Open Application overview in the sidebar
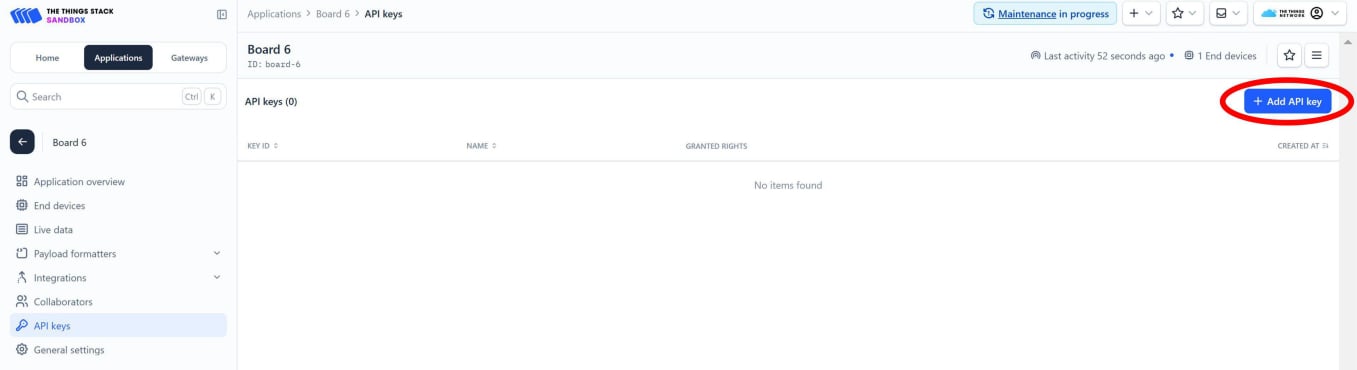Viewport: 1357px width, 370px height. tap(118, 182)
